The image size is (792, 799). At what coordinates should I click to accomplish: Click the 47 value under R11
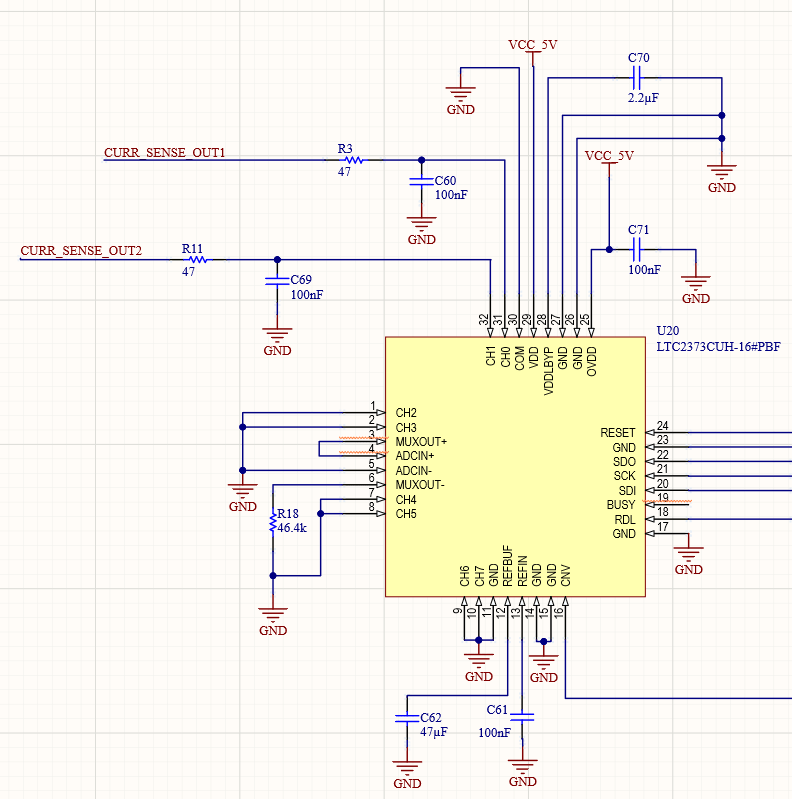189,272
